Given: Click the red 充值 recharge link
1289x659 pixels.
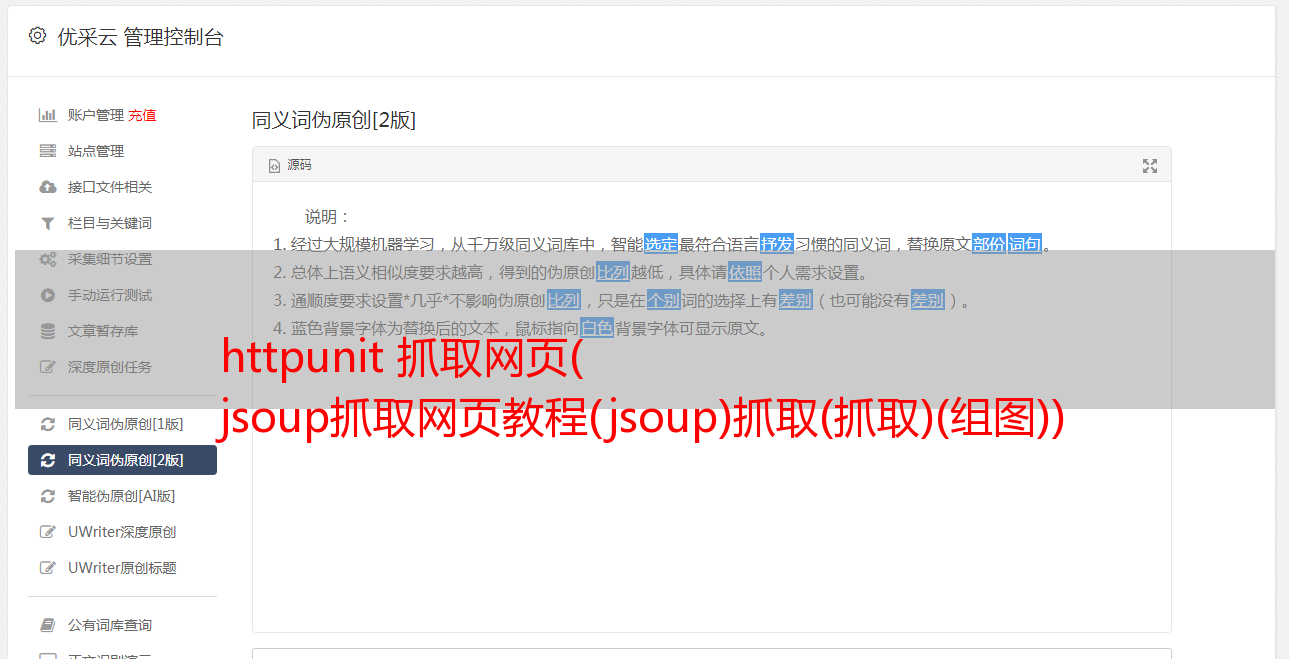Looking at the screenshot, I should [x=142, y=115].
